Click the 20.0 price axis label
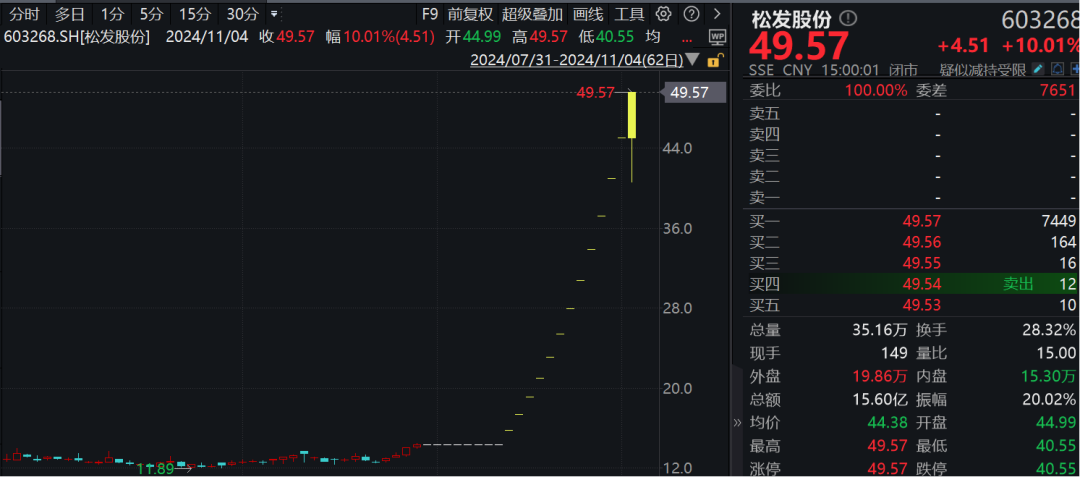 [678, 388]
